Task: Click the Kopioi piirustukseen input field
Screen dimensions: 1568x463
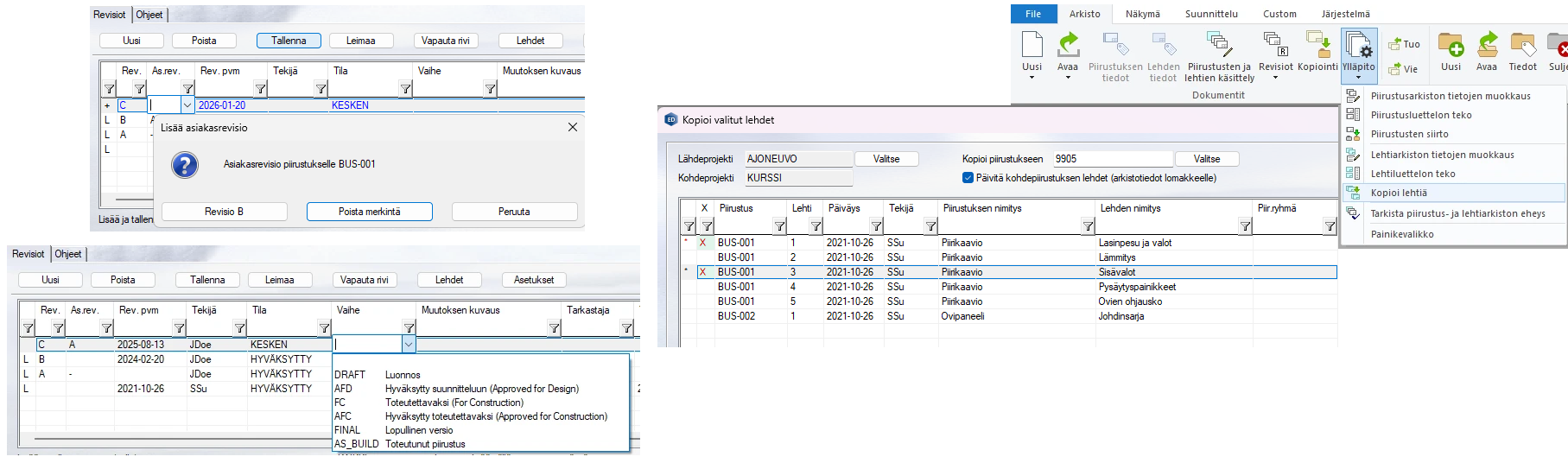Action: click(1112, 159)
